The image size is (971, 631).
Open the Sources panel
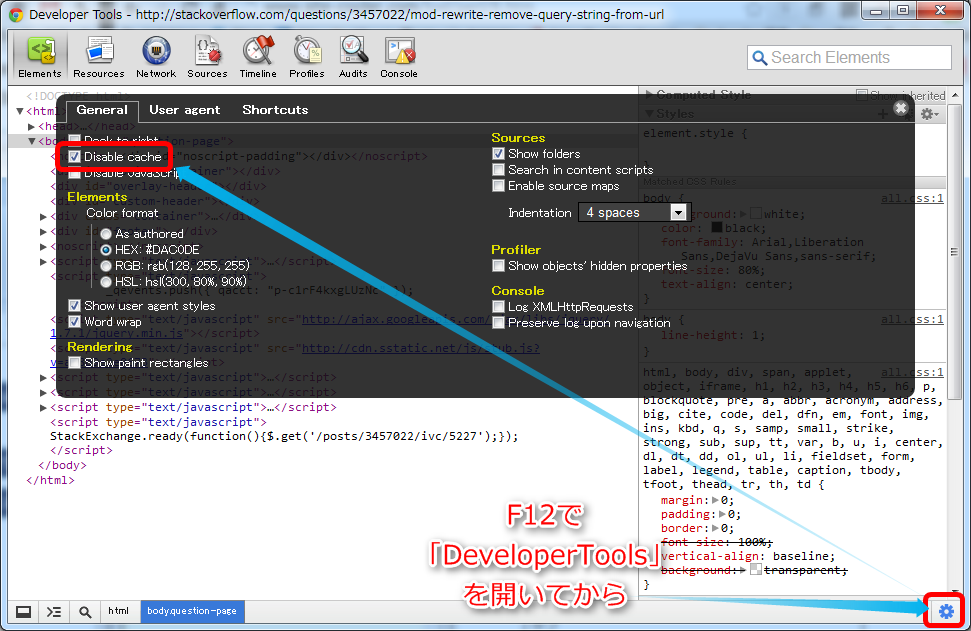click(207, 57)
